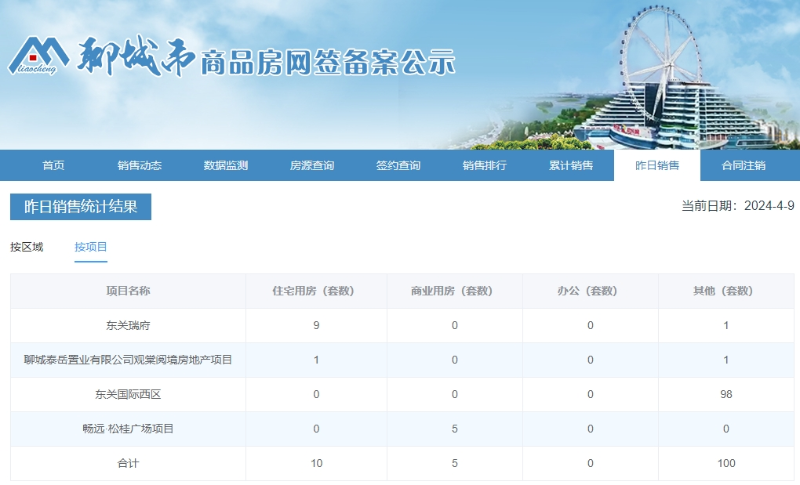Screen dimensions: 800x485
Task: Open the 累计销售 menu item
Action: click(571, 166)
